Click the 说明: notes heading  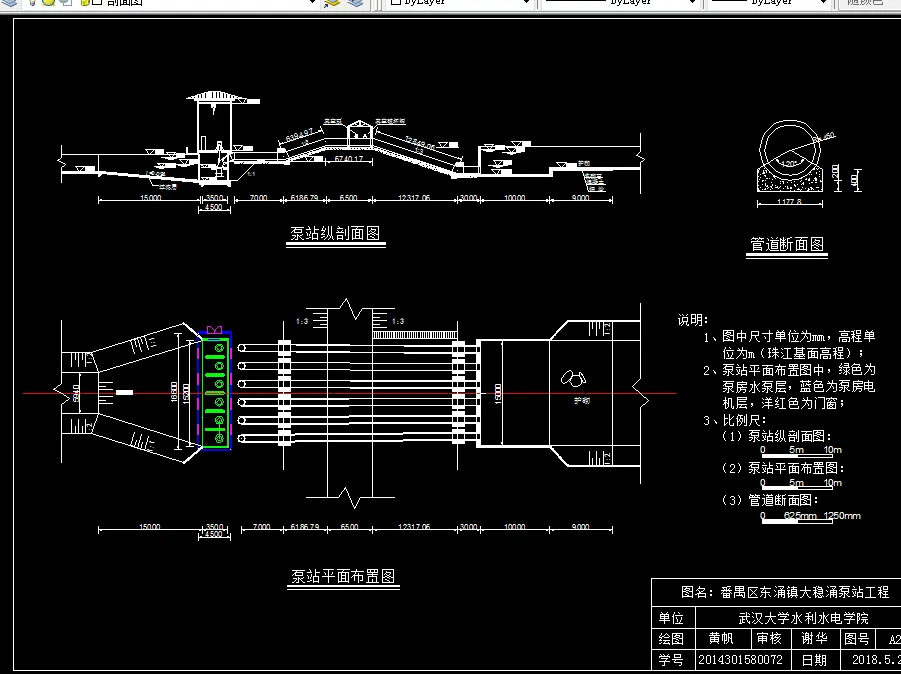pos(693,320)
